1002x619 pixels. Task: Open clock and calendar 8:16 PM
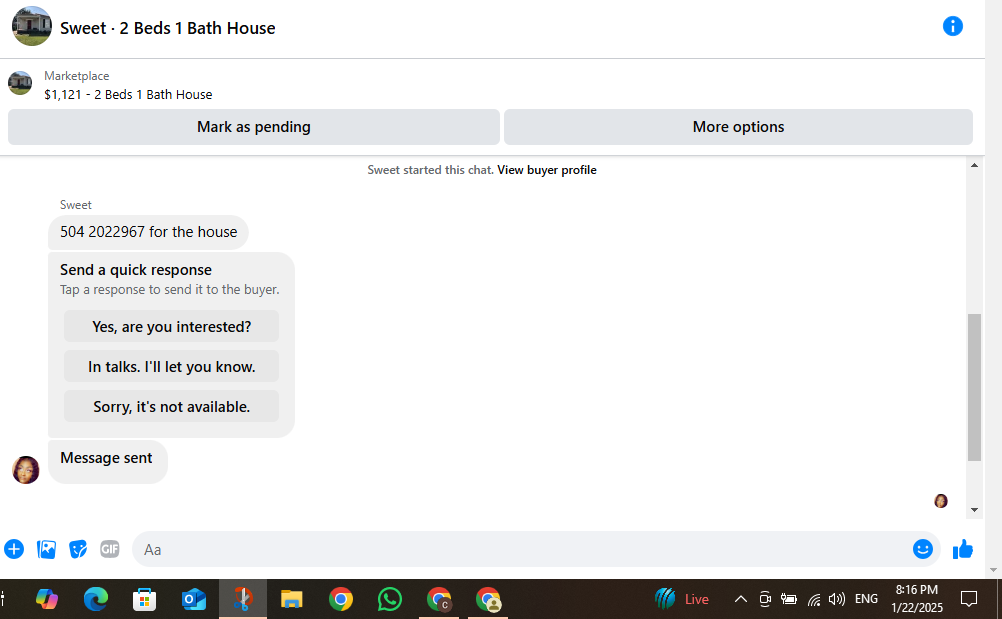[917, 599]
